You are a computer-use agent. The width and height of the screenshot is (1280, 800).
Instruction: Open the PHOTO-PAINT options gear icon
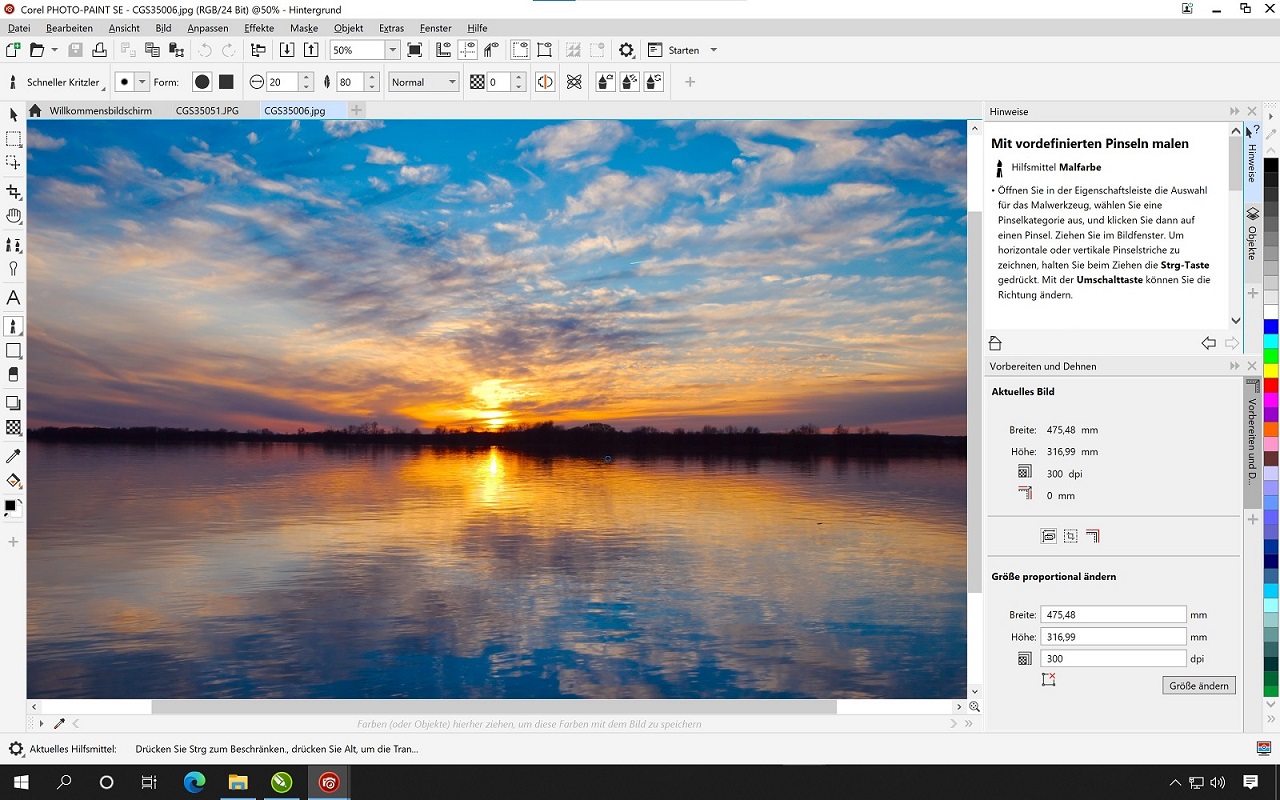pos(627,49)
